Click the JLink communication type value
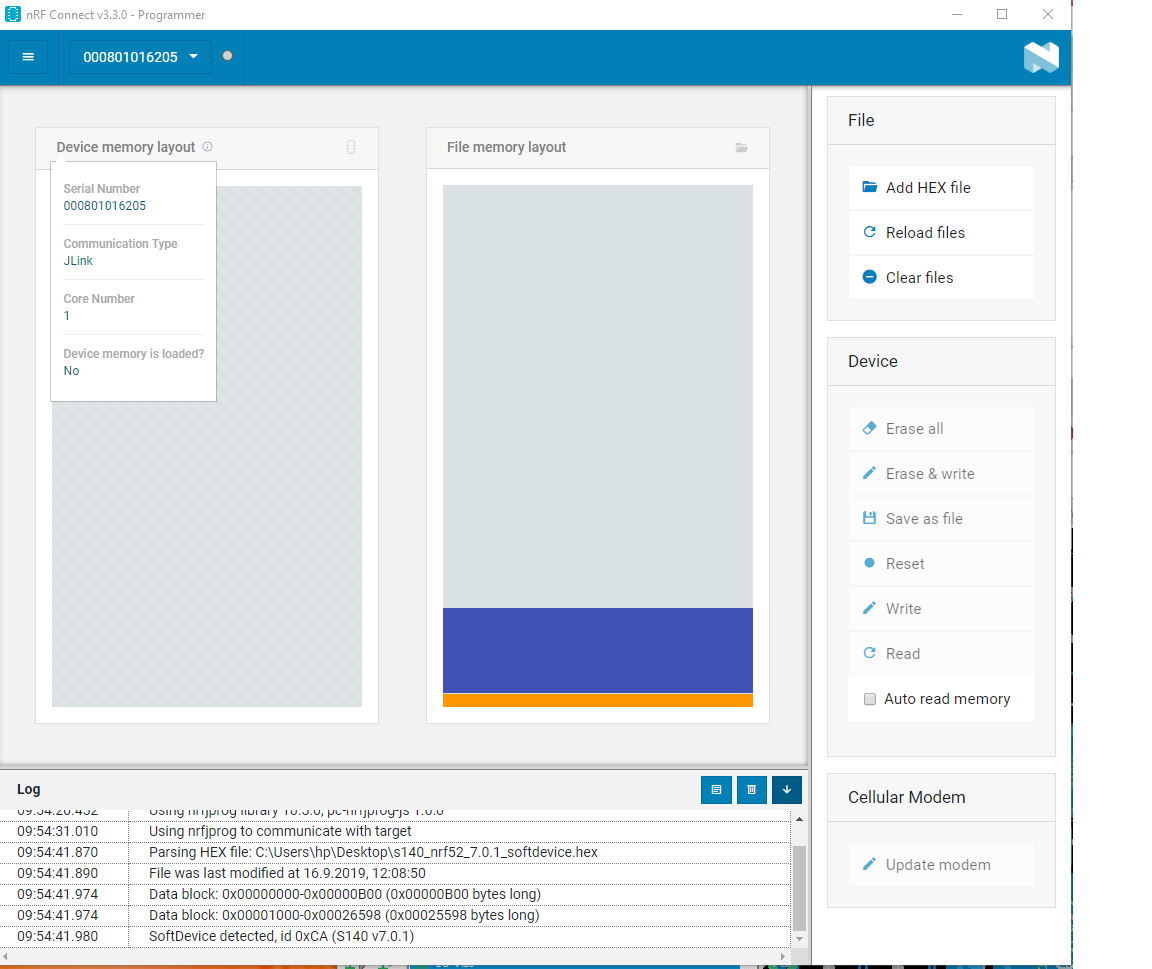 [x=78, y=261]
